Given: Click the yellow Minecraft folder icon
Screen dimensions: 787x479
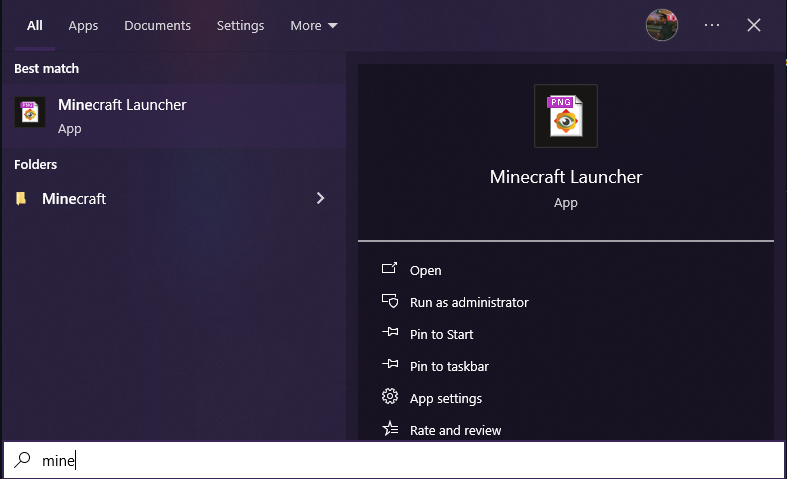Looking at the screenshot, I should (x=21, y=198).
